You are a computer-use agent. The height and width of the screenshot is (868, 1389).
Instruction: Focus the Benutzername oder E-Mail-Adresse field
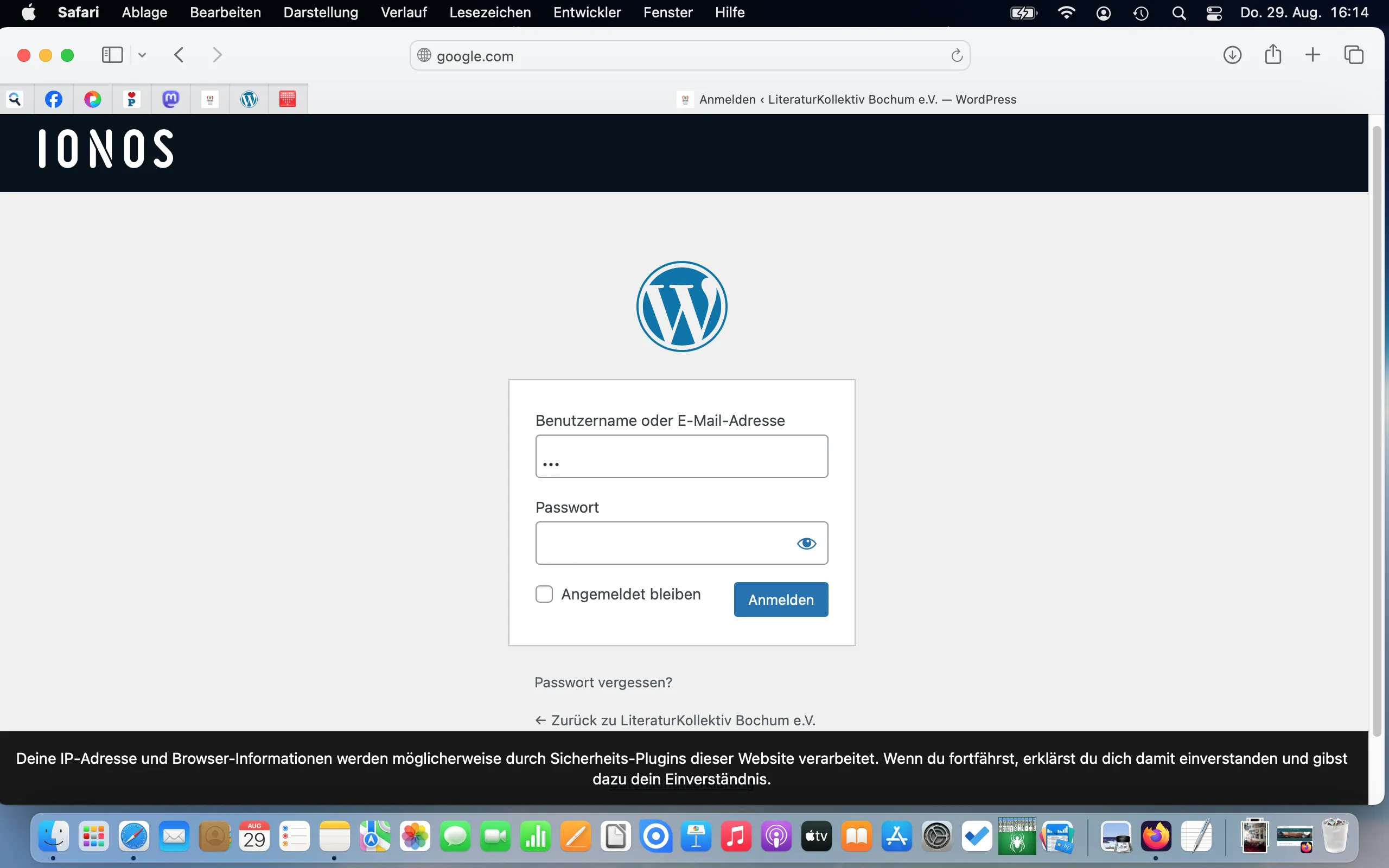[682, 456]
